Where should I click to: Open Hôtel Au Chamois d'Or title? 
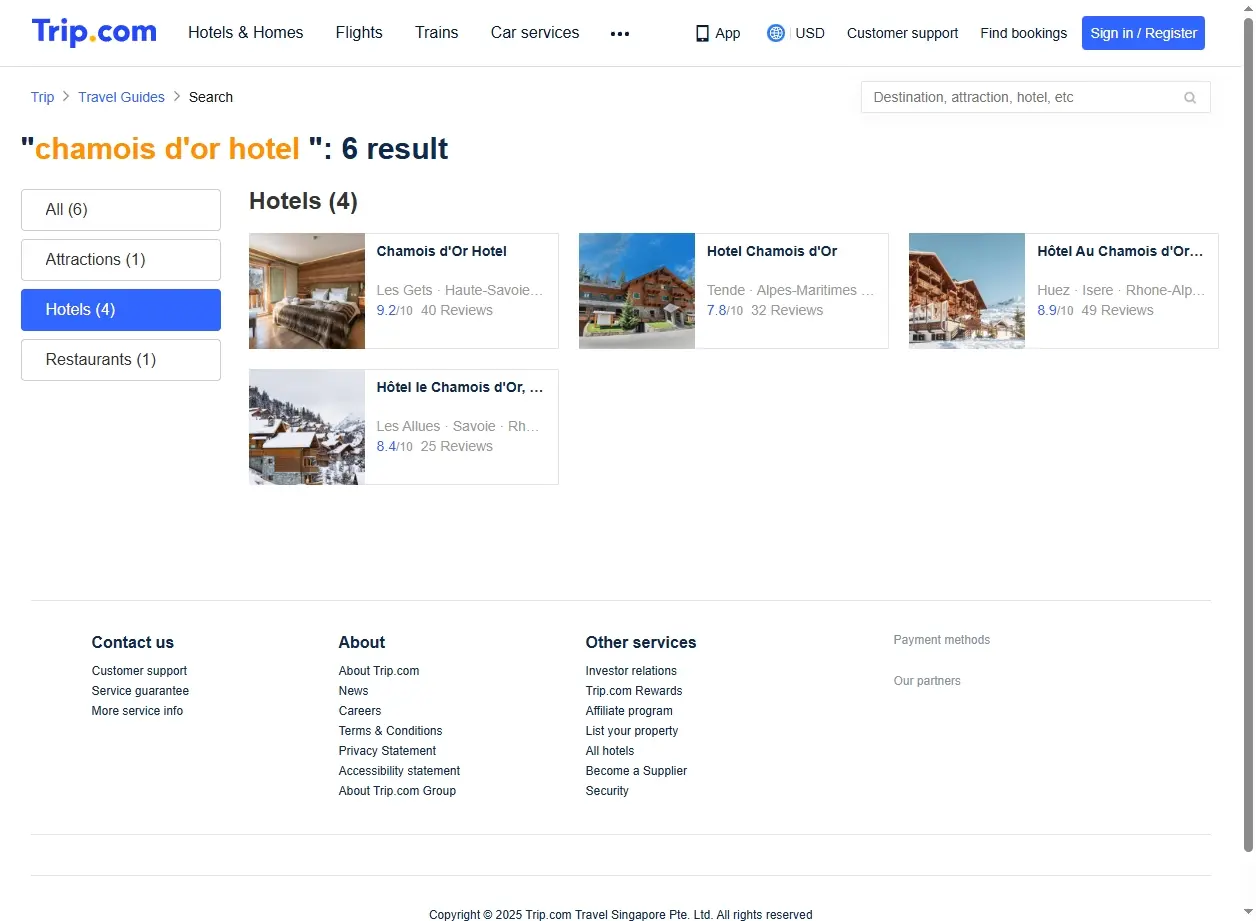[x=1121, y=251]
